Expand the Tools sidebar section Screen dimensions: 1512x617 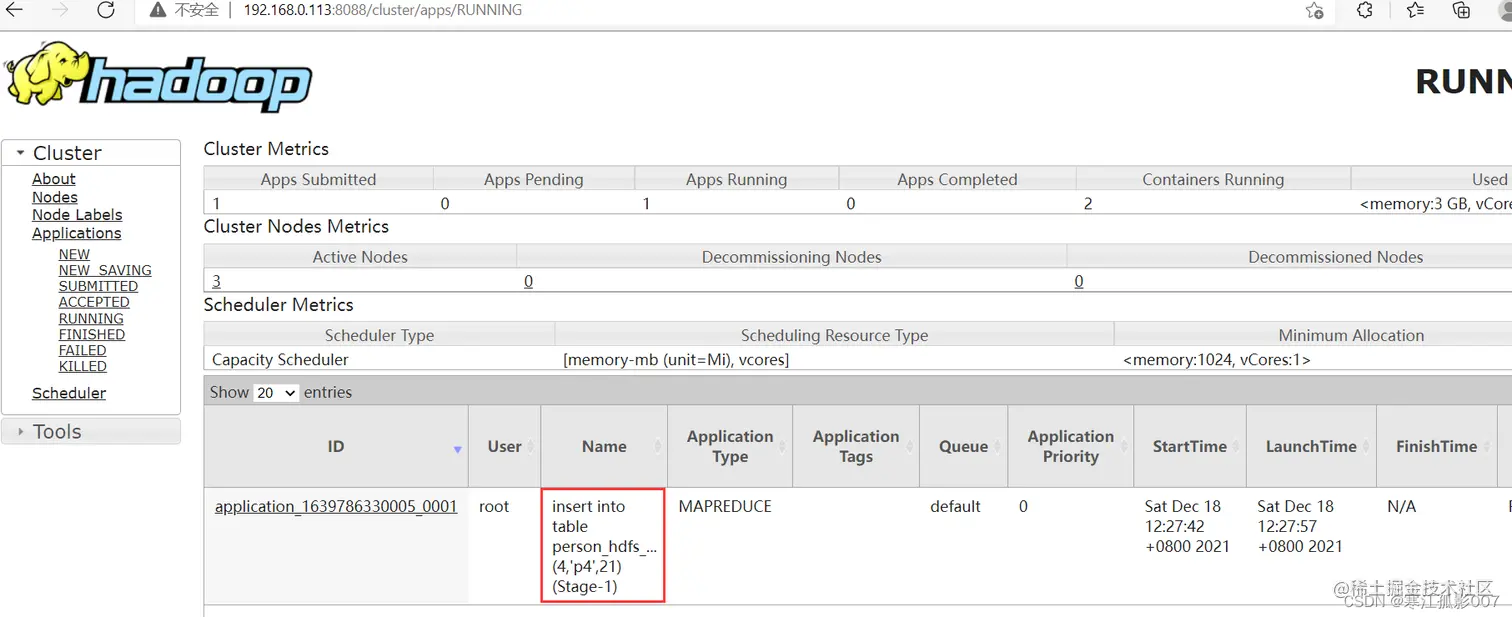(x=91, y=432)
